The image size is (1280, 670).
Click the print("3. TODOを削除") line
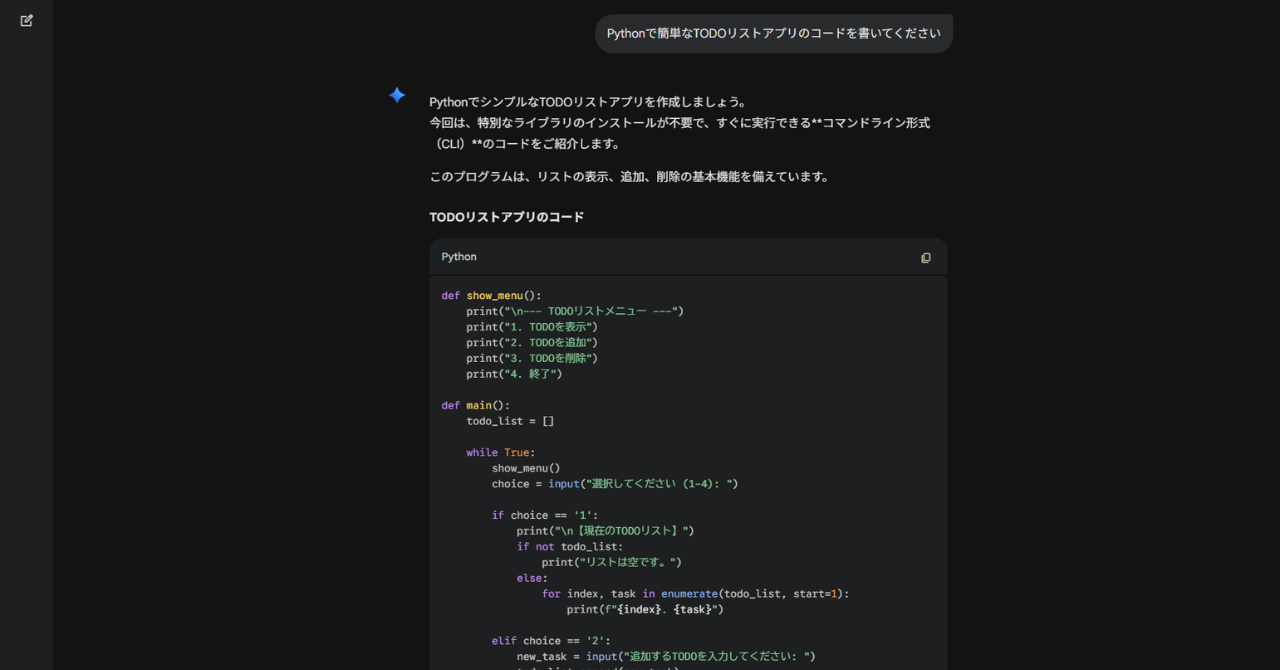(531, 358)
